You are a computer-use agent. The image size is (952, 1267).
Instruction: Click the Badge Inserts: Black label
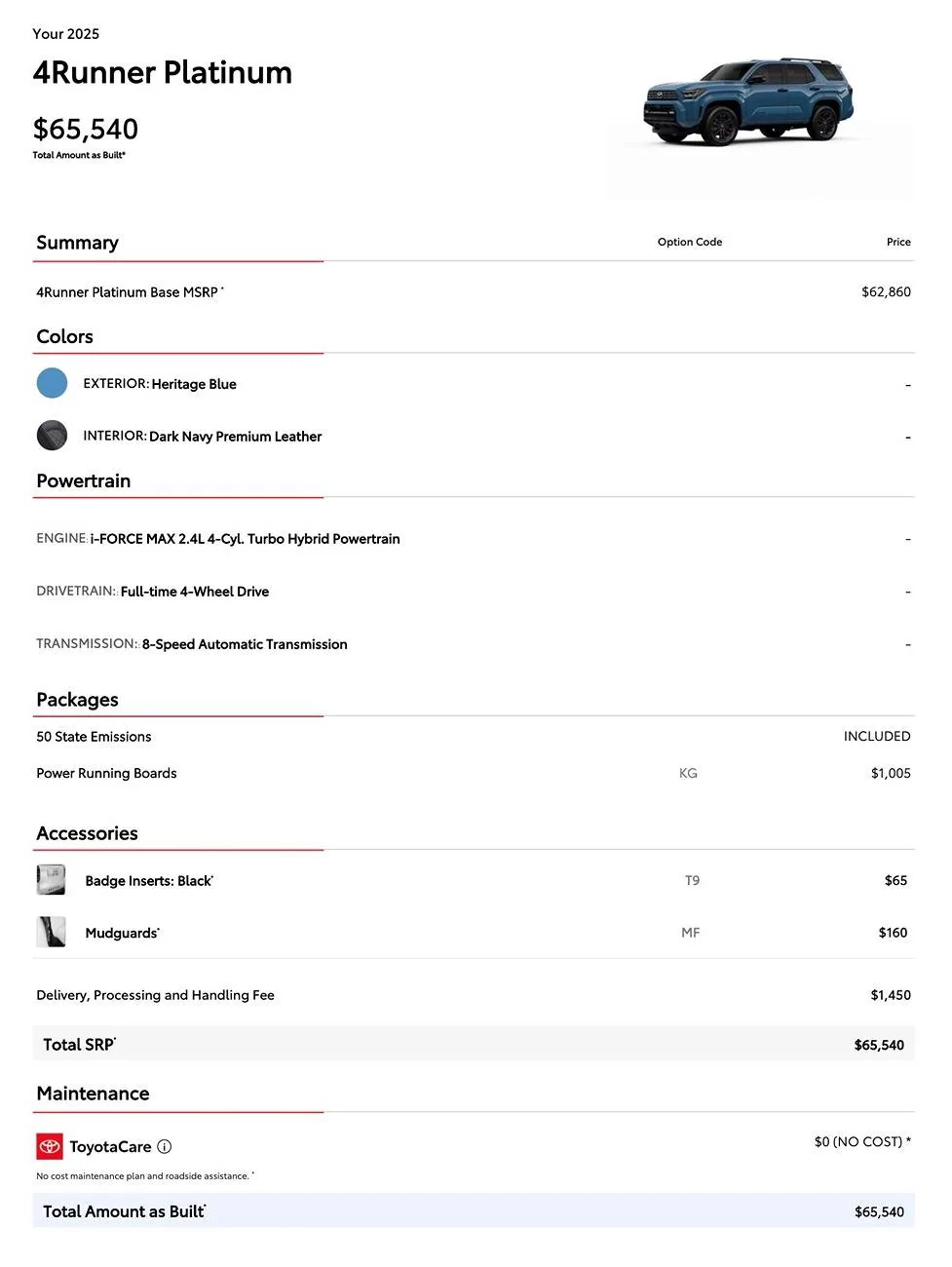click(148, 881)
